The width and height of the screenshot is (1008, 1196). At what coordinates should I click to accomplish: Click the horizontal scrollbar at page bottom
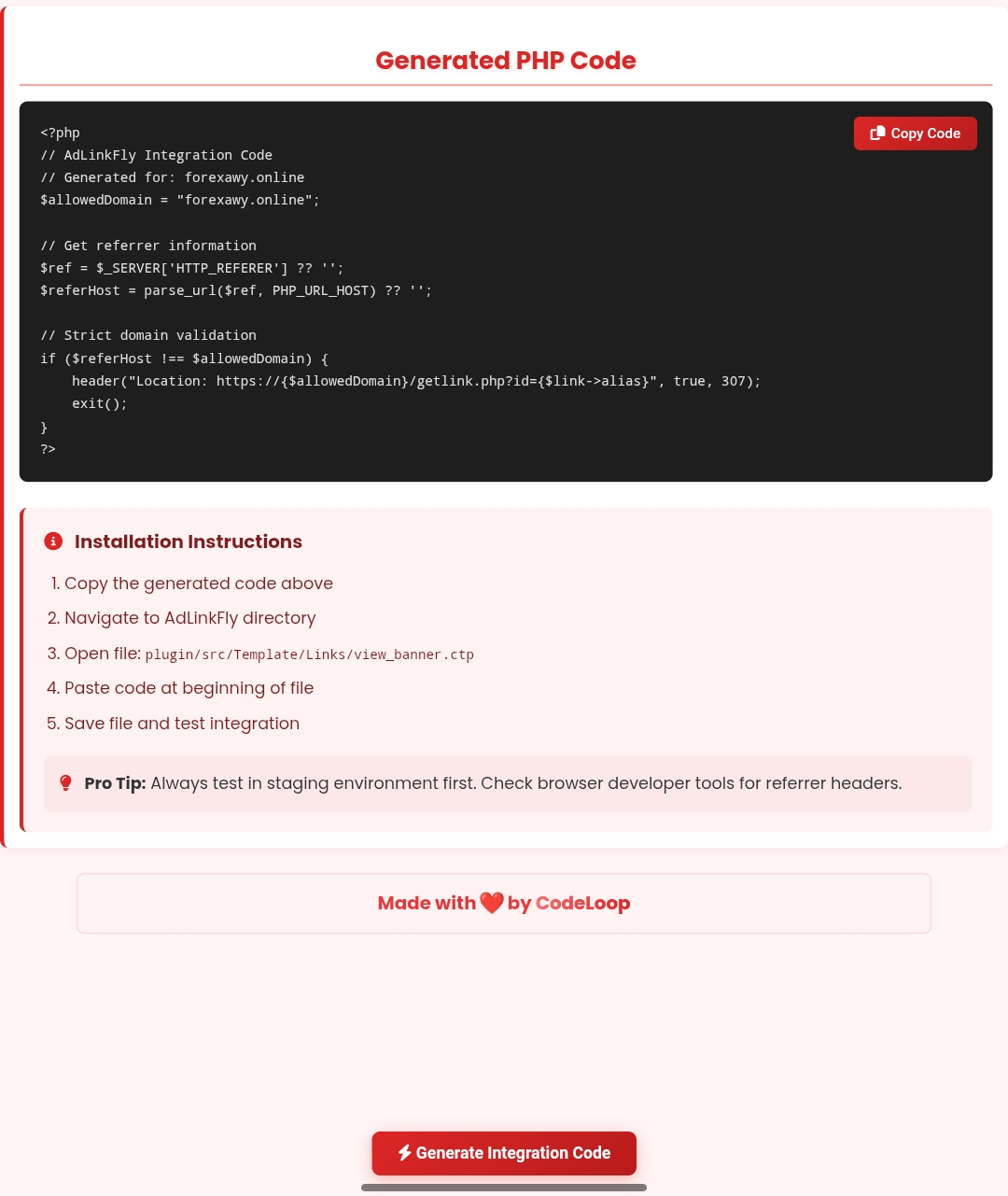click(x=504, y=1188)
